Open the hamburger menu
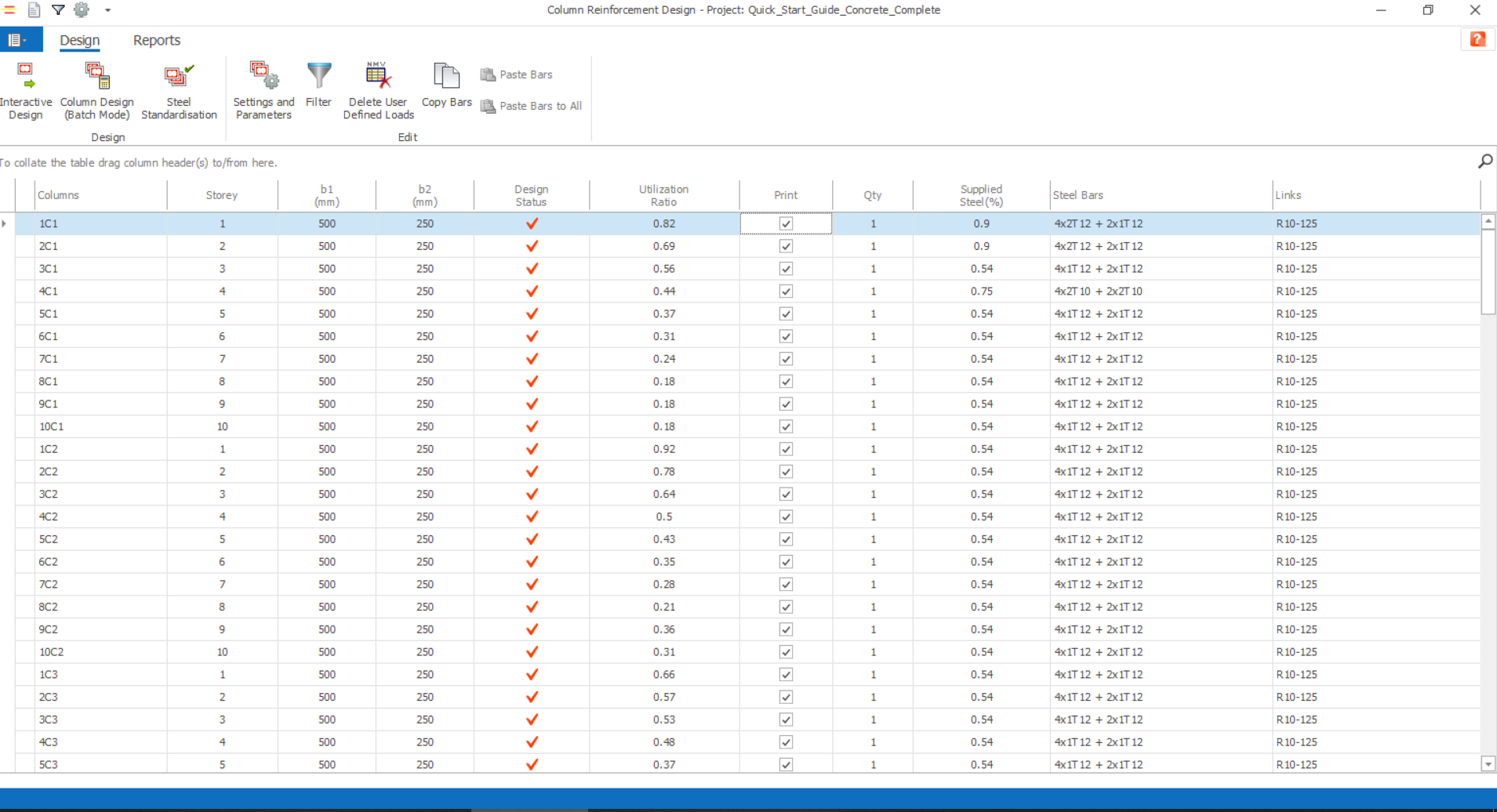This screenshot has height=812, width=1497. point(10,10)
